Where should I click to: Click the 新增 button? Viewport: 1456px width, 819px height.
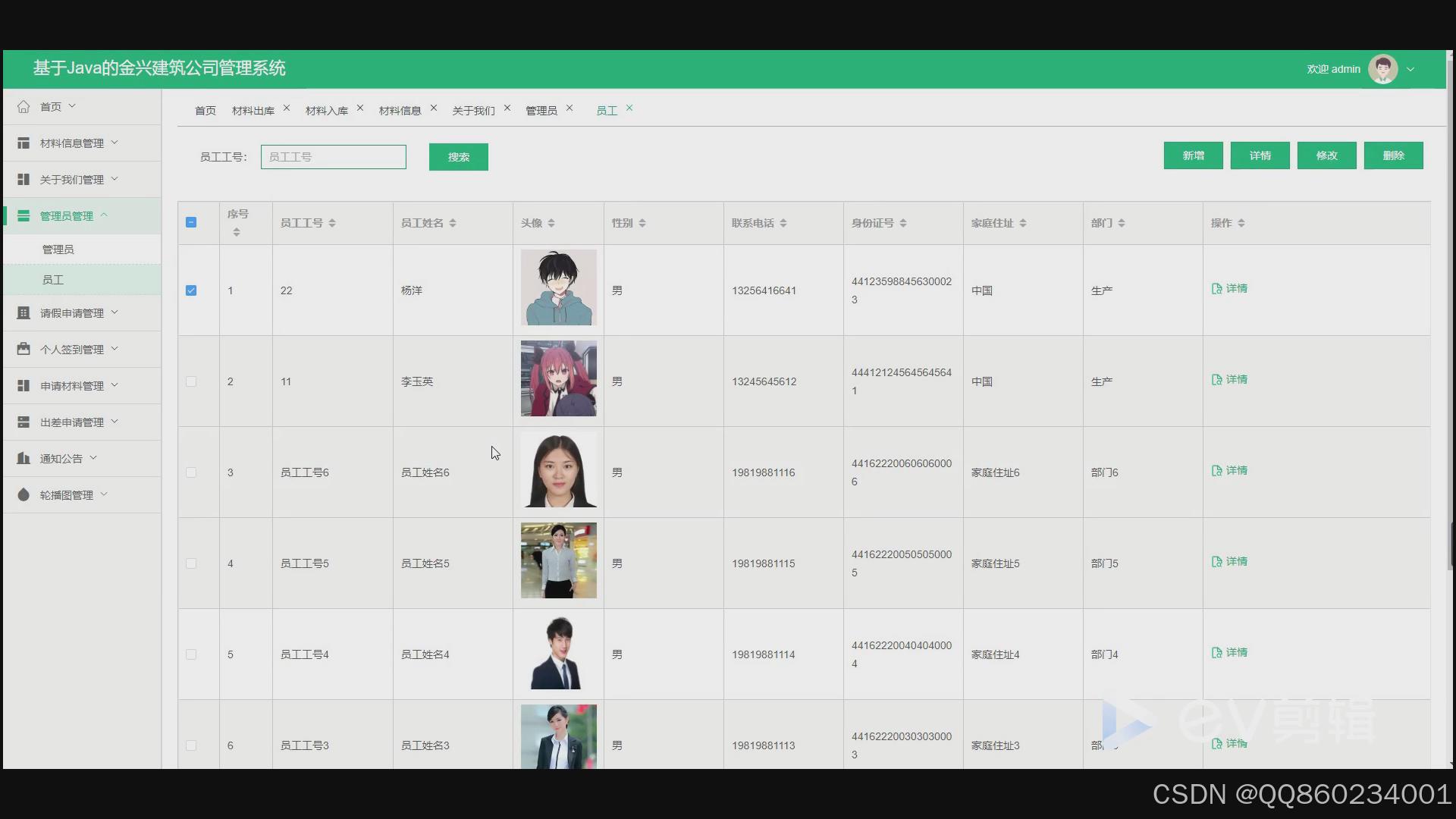pyautogui.click(x=1194, y=155)
